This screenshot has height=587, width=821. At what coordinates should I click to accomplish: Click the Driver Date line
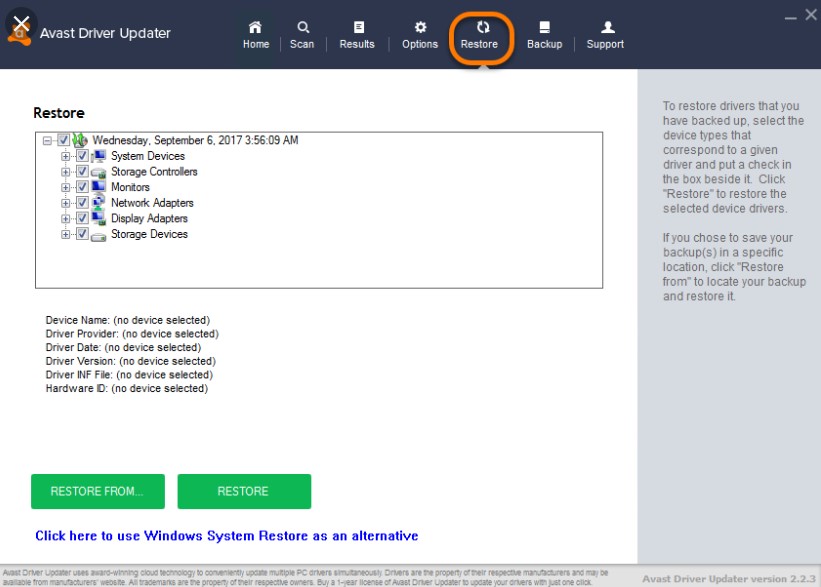click(x=123, y=347)
